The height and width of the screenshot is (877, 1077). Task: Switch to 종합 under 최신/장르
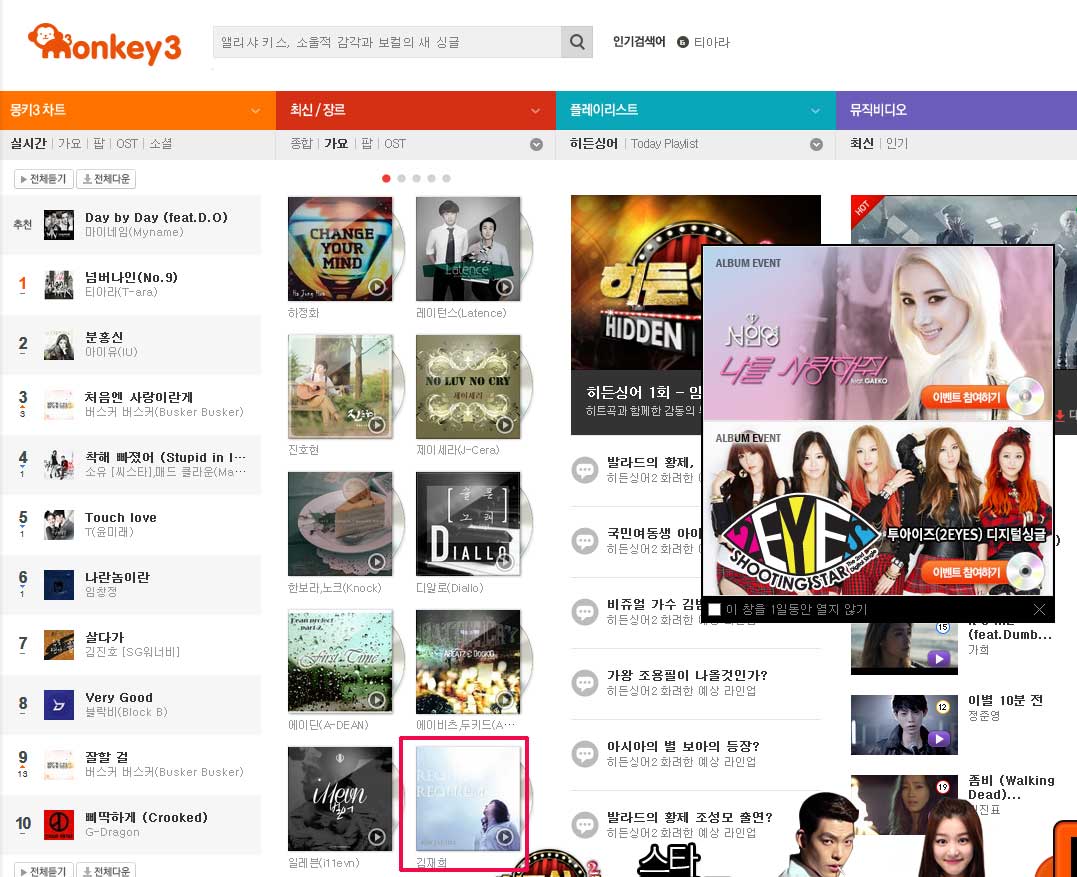301,144
